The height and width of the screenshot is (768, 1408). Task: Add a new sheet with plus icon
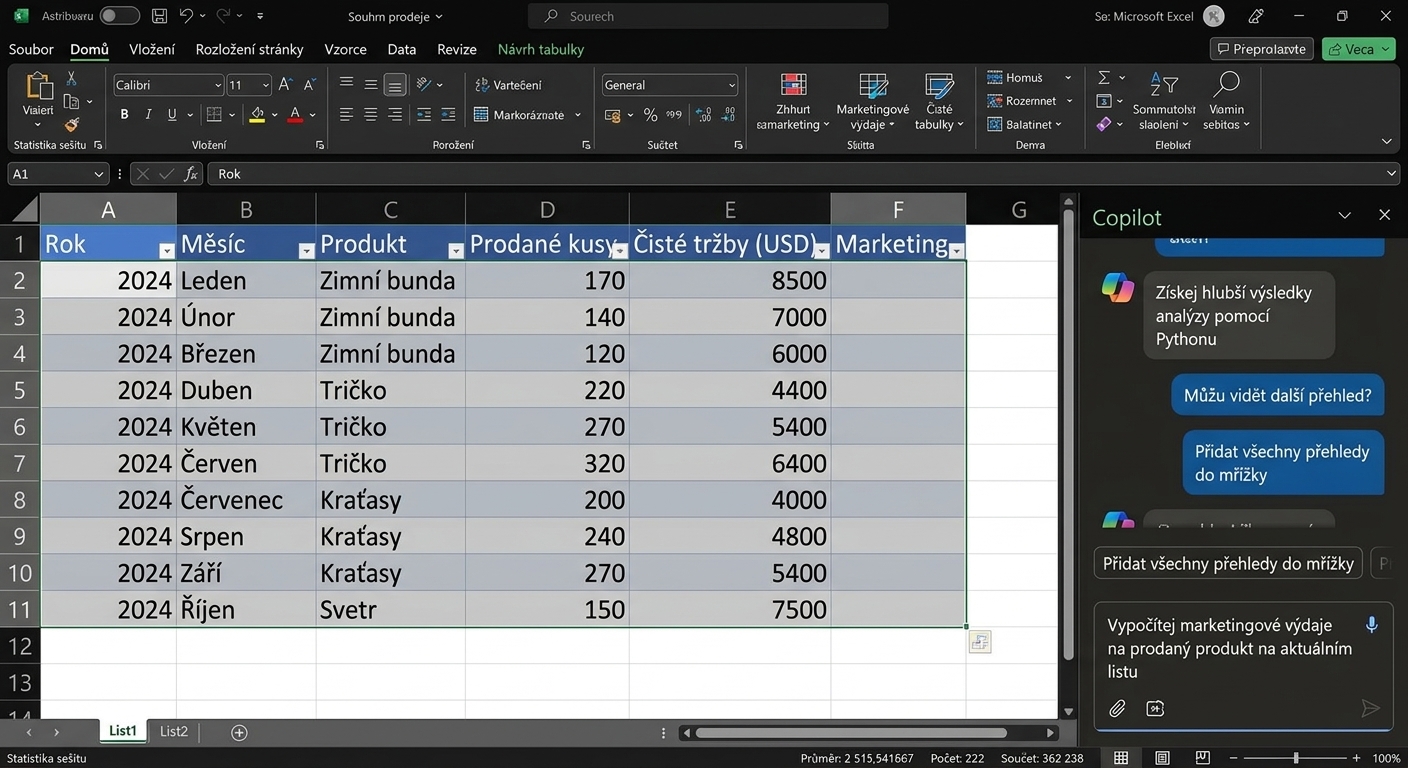(239, 732)
